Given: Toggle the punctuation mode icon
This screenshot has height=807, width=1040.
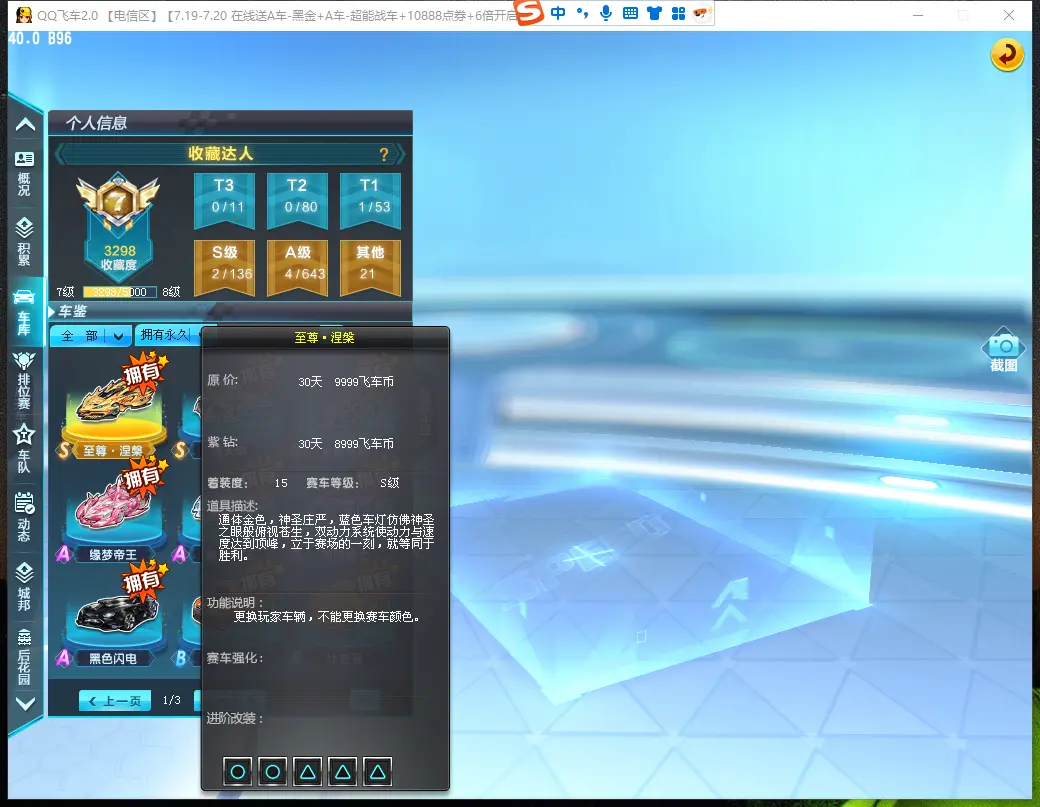Looking at the screenshot, I should [x=582, y=13].
